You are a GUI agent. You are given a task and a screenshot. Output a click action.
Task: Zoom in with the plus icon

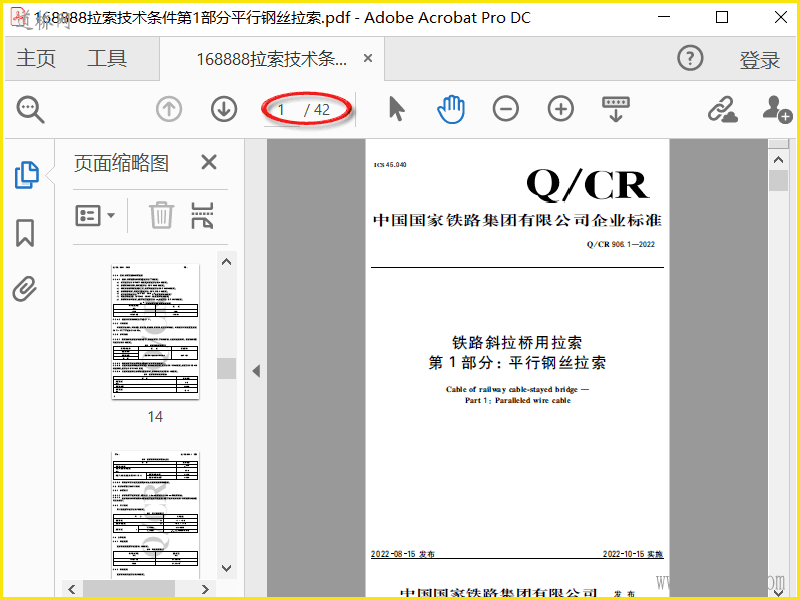(x=561, y=109)
